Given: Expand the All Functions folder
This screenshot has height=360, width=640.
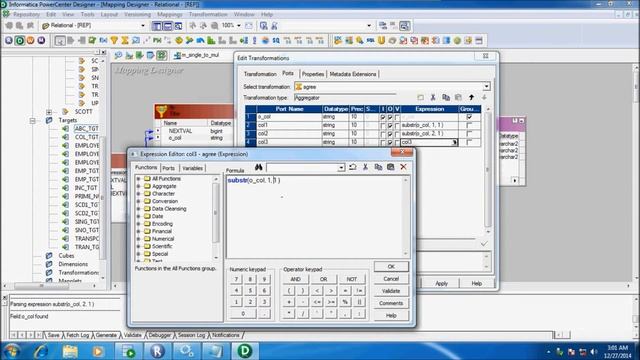Looking at the screenshot, I should click(139, 179).
